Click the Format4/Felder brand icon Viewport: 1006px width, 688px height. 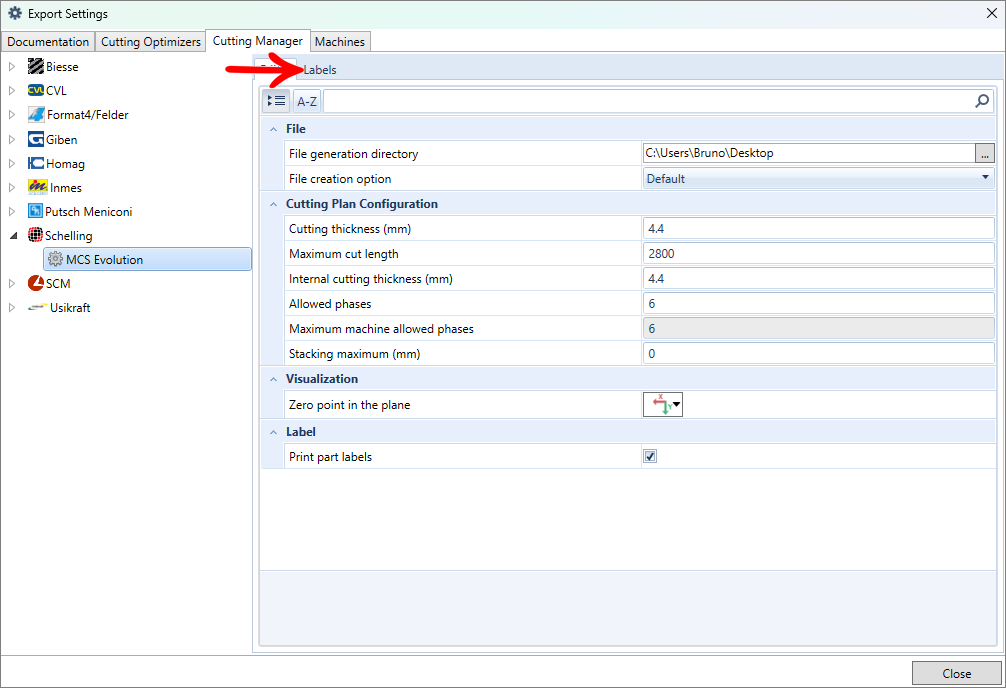pos(37,114)
